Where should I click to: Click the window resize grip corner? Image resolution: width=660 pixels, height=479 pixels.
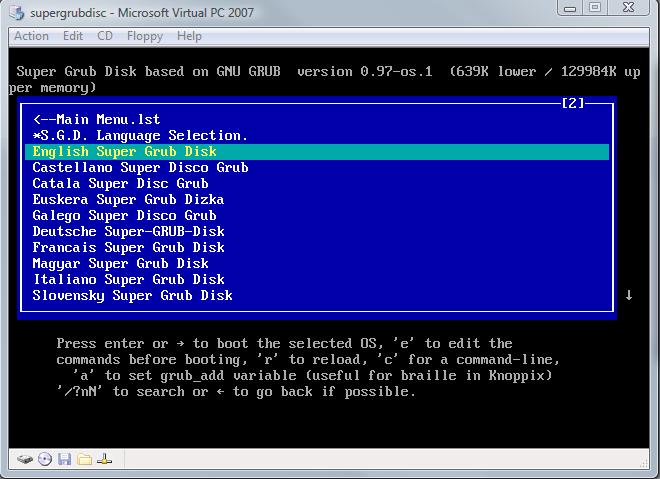pos(644,463)
